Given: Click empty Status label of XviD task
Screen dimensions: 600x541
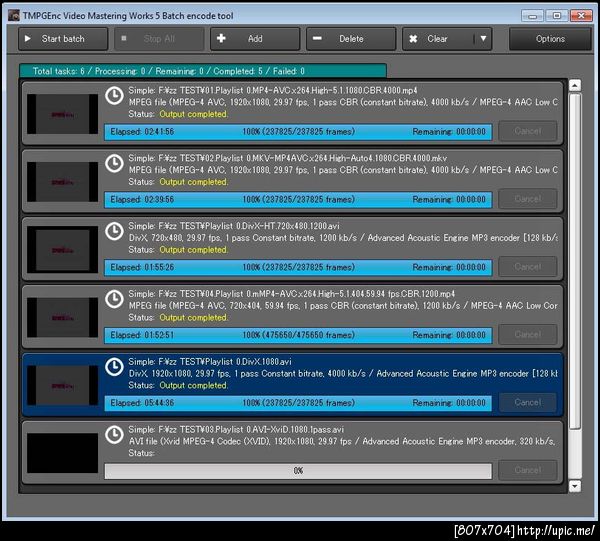Looking at the screenshot, I should (141, 453).
